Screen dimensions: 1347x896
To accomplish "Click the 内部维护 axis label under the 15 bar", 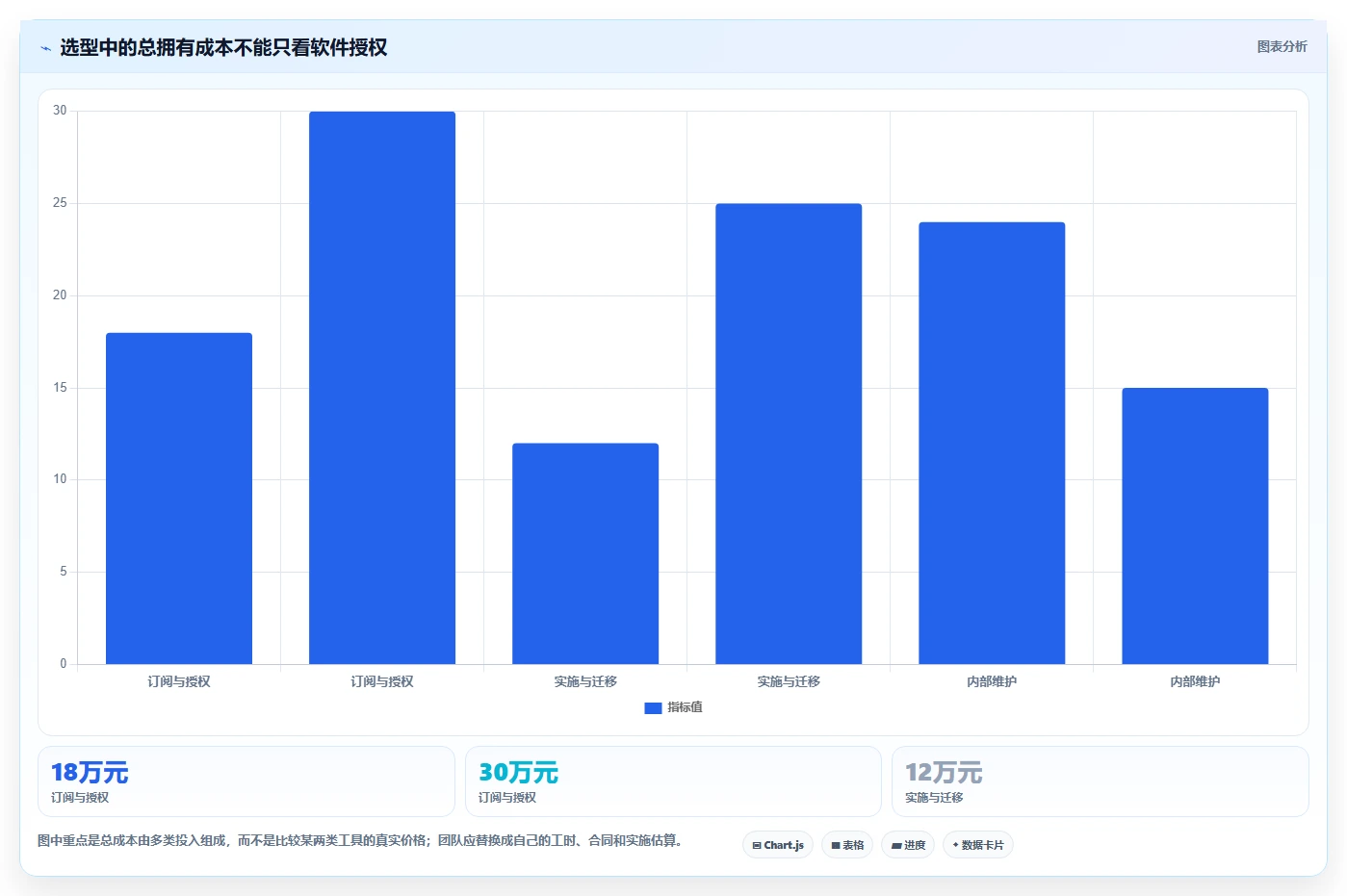I will click(x=1195, y=681).
